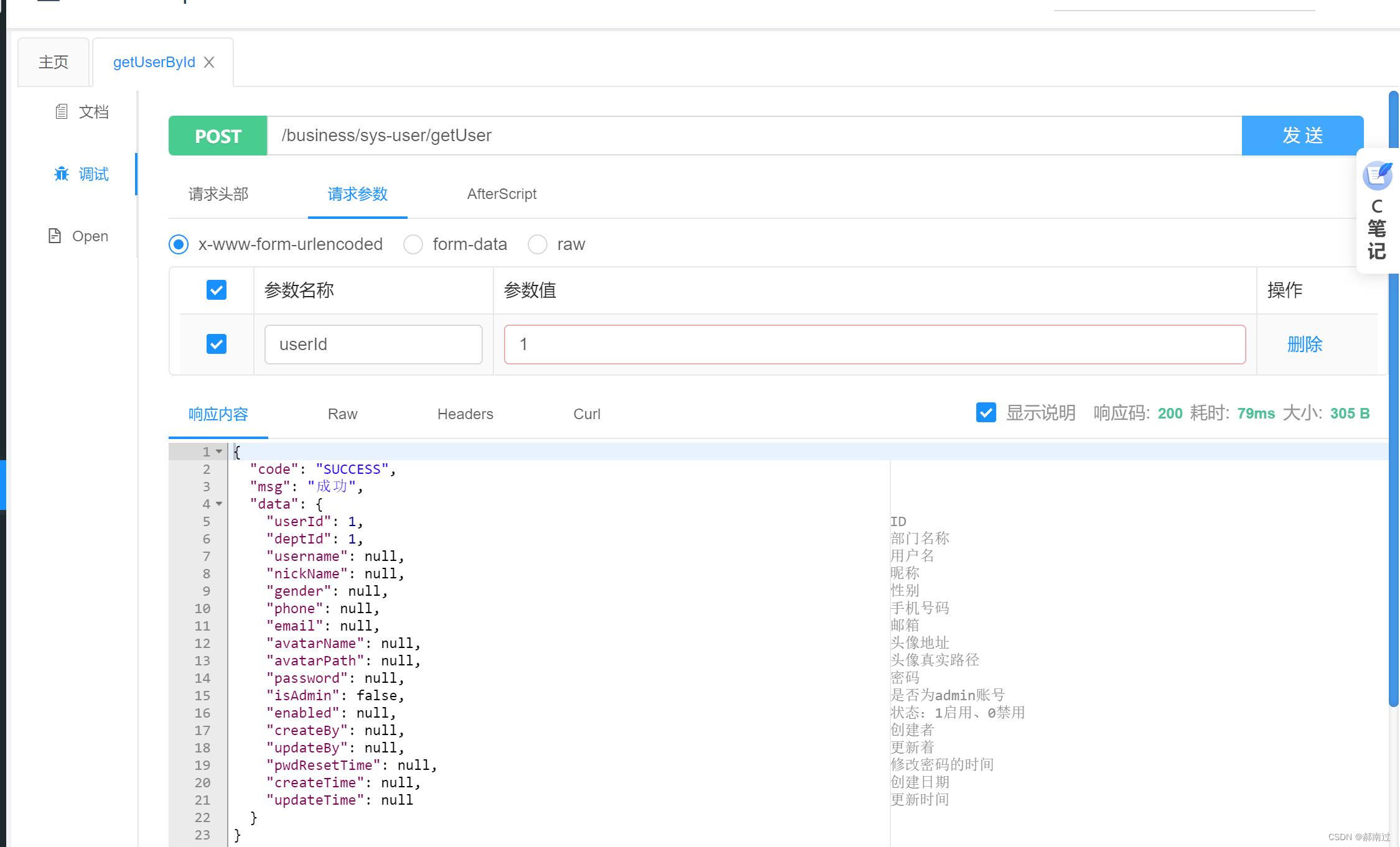Click the request URL field /business/sys-user/getUser
1400x847 pixels.
click(755, 136)
